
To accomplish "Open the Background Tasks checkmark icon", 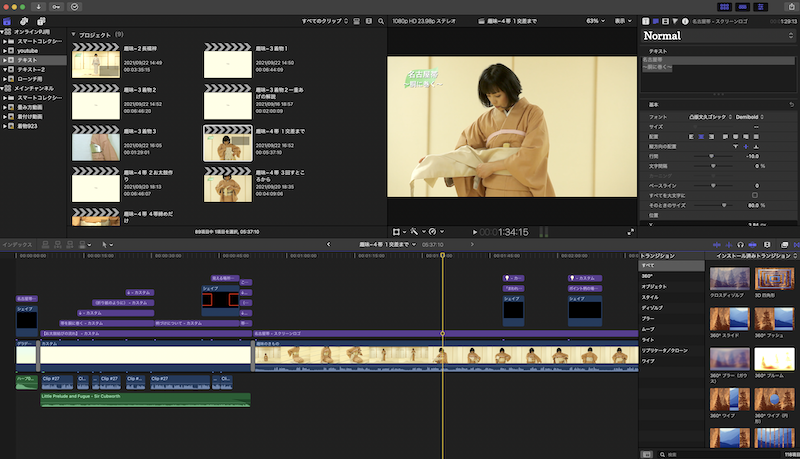I will click(74, 6).
